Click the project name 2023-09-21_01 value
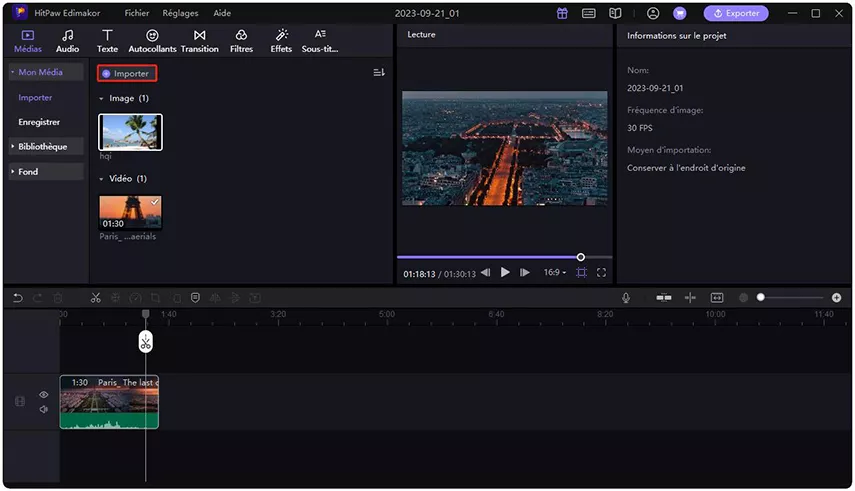 tap(655, 88)
